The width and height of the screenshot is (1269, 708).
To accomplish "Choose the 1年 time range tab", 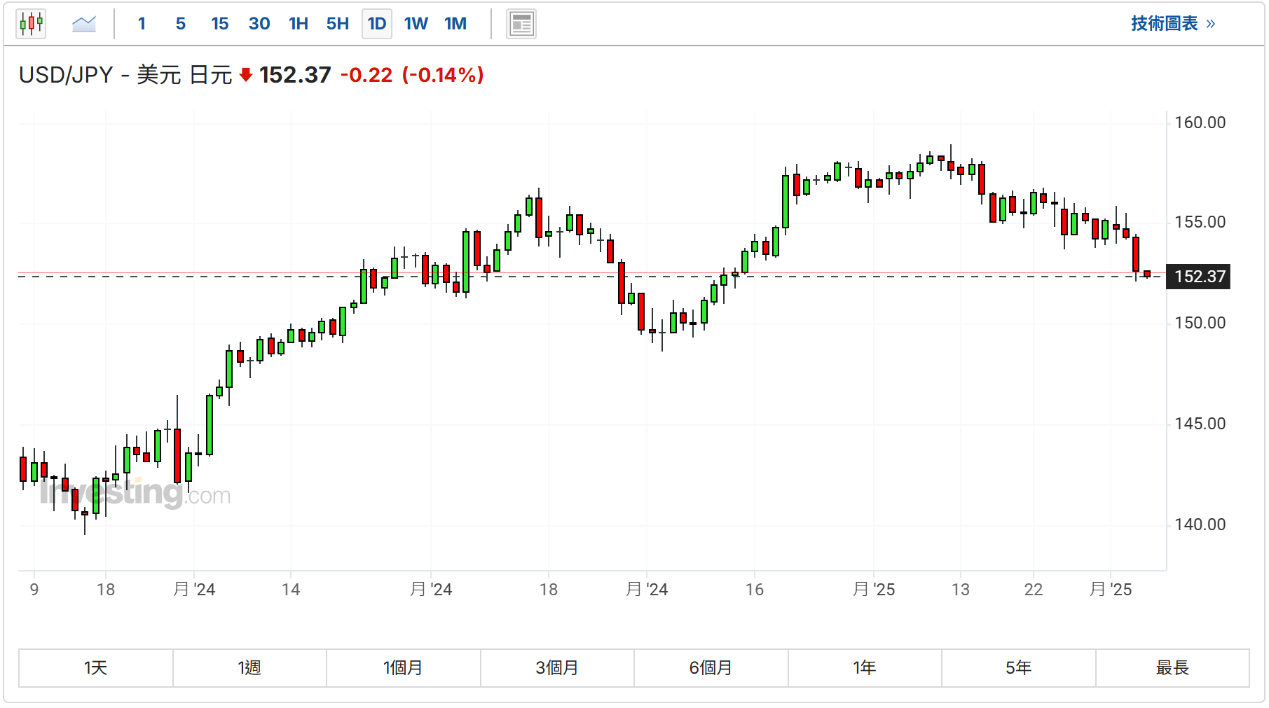I will click(865, 668).
